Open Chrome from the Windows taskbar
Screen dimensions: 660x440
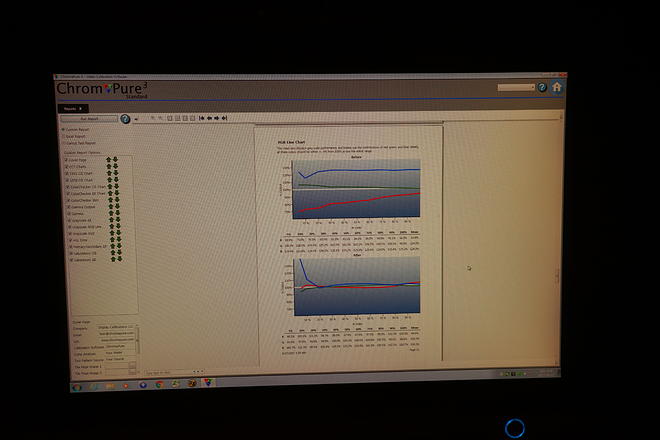[x=159, y=384]
